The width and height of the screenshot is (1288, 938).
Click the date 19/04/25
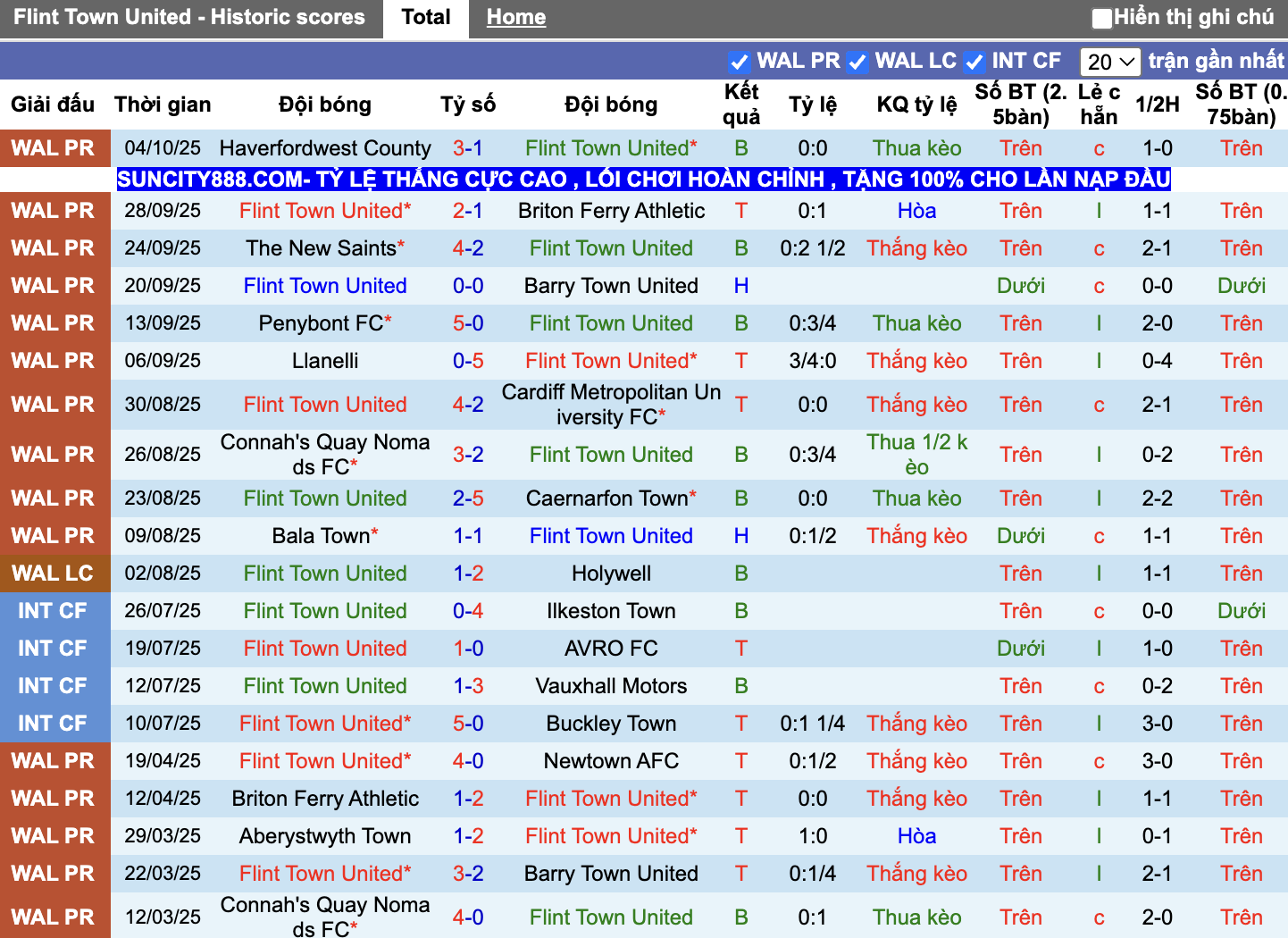(163, 761)
